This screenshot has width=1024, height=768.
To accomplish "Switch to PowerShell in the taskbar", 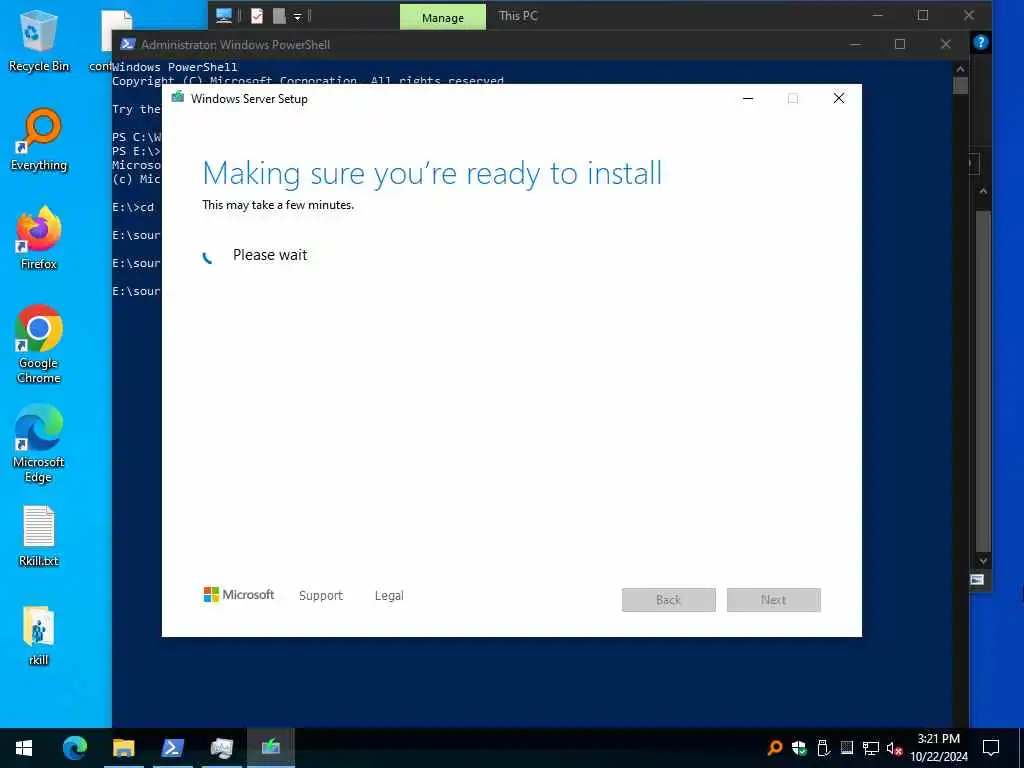I will click(172, 748).
